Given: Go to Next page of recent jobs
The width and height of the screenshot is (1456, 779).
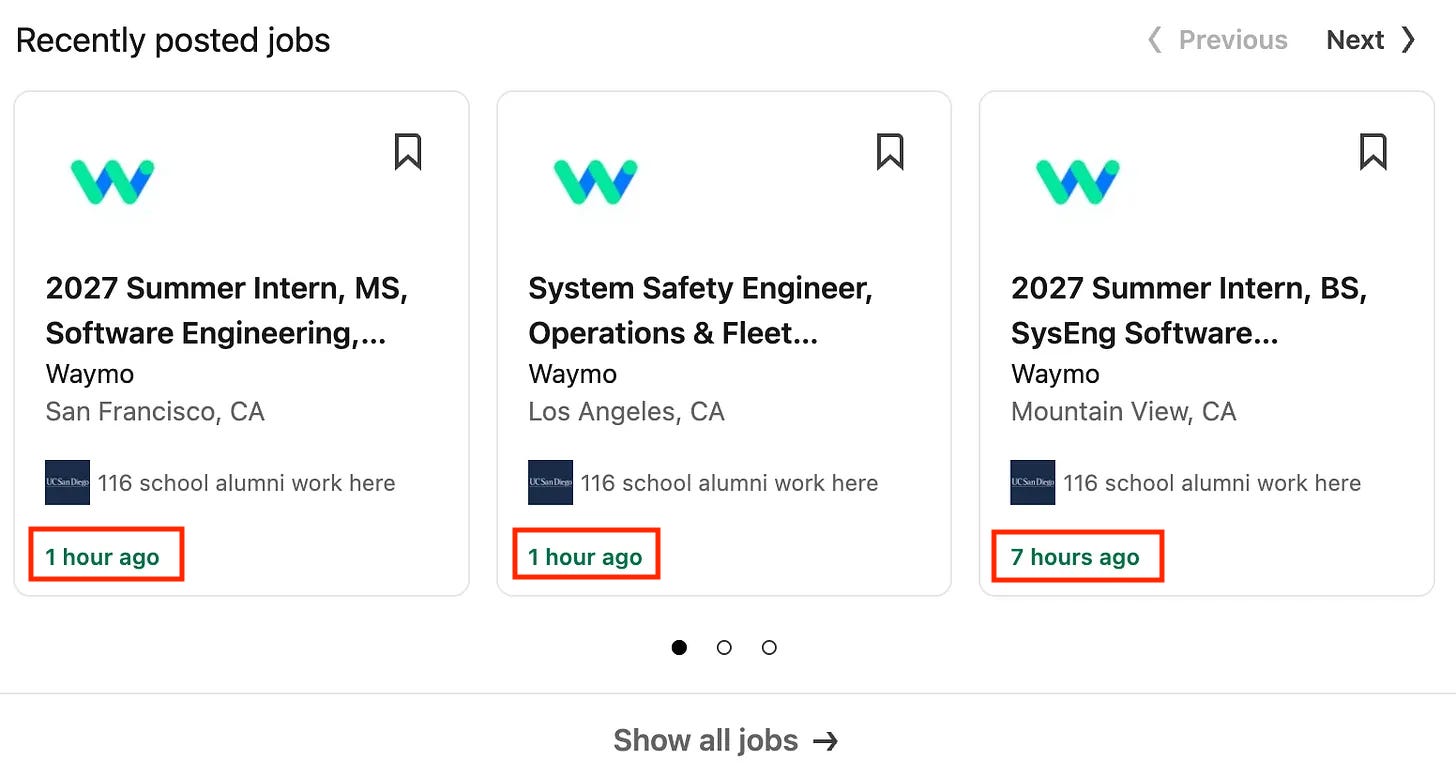Looking at the screenshot, I should pyautogui.click(x=1371, y=40).
